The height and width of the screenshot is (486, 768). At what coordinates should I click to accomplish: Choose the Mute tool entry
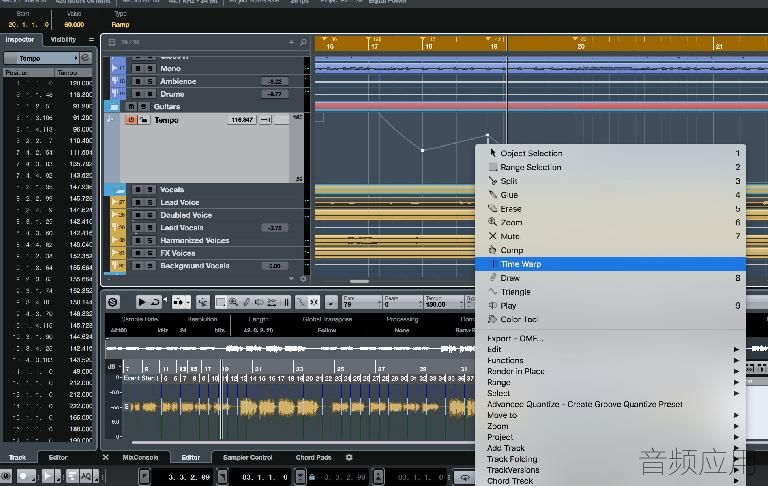point(610,236)
